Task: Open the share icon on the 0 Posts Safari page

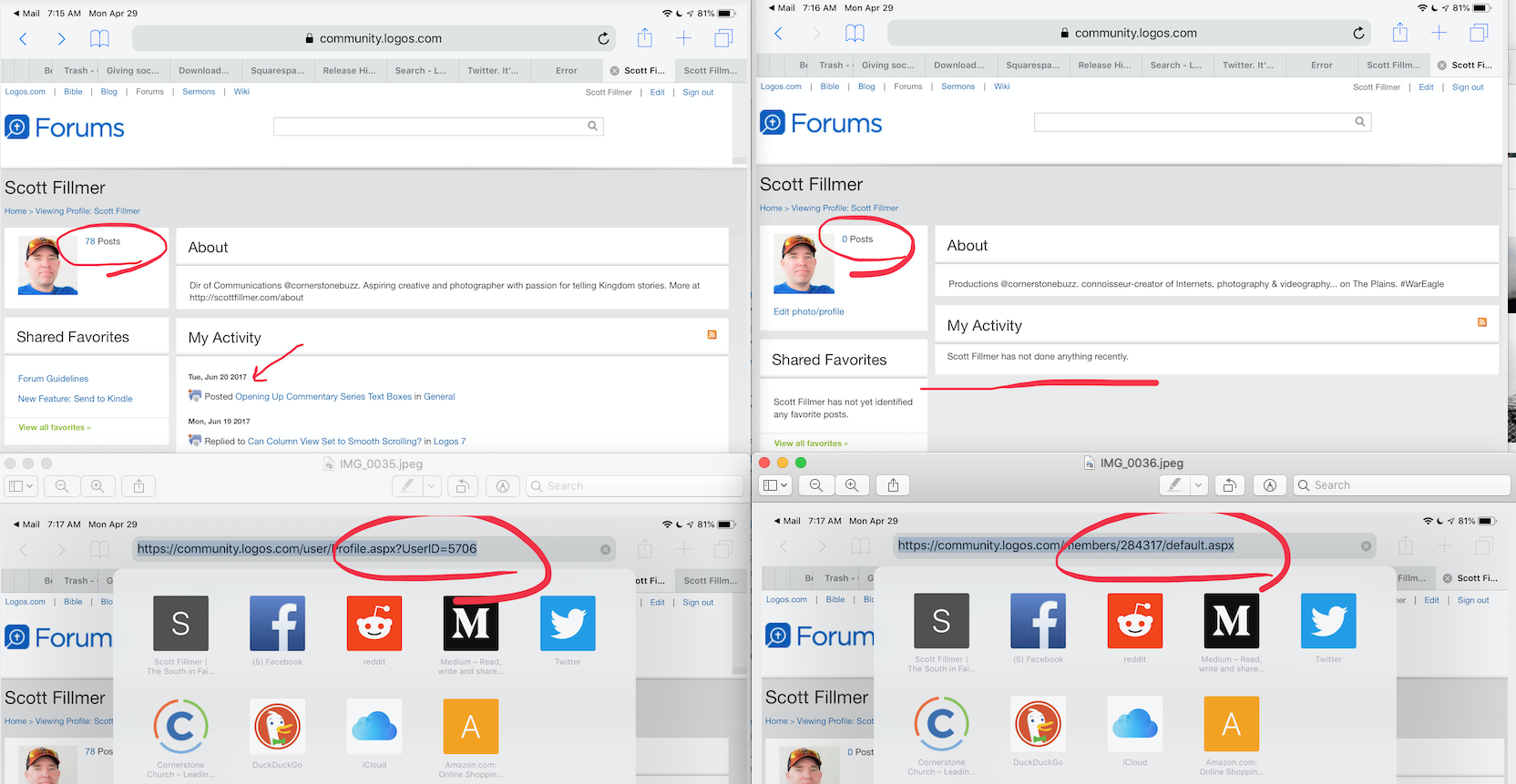Action: [x=1400, y=32]
